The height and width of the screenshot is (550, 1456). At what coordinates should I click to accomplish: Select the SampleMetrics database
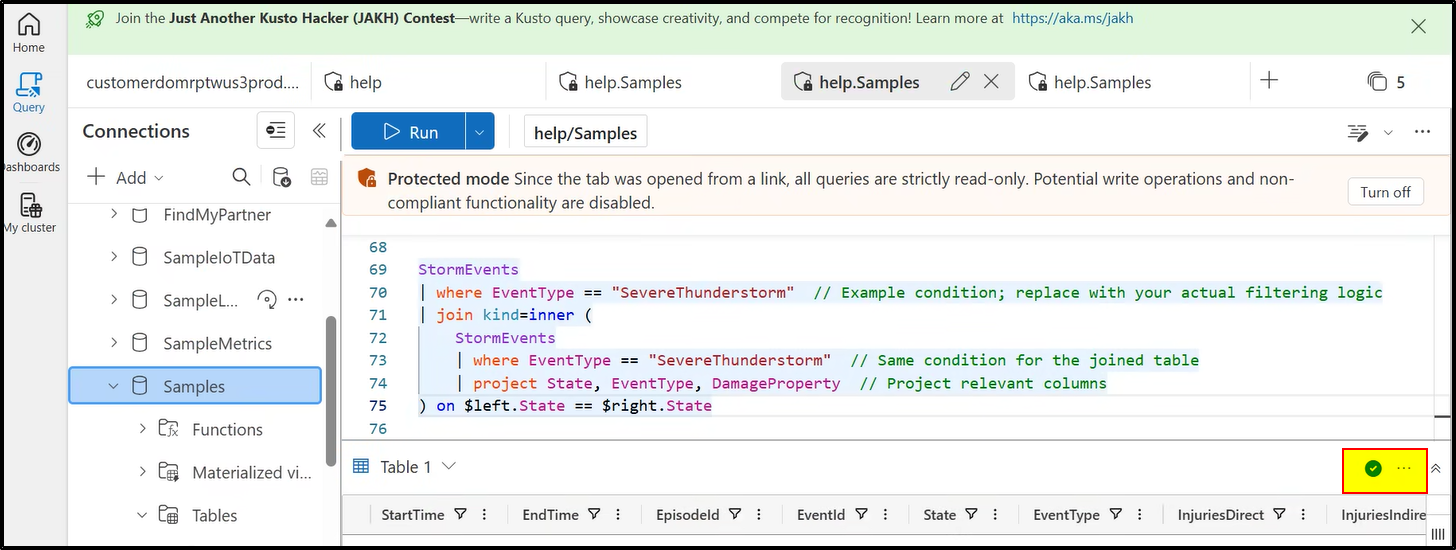(217, 343)
